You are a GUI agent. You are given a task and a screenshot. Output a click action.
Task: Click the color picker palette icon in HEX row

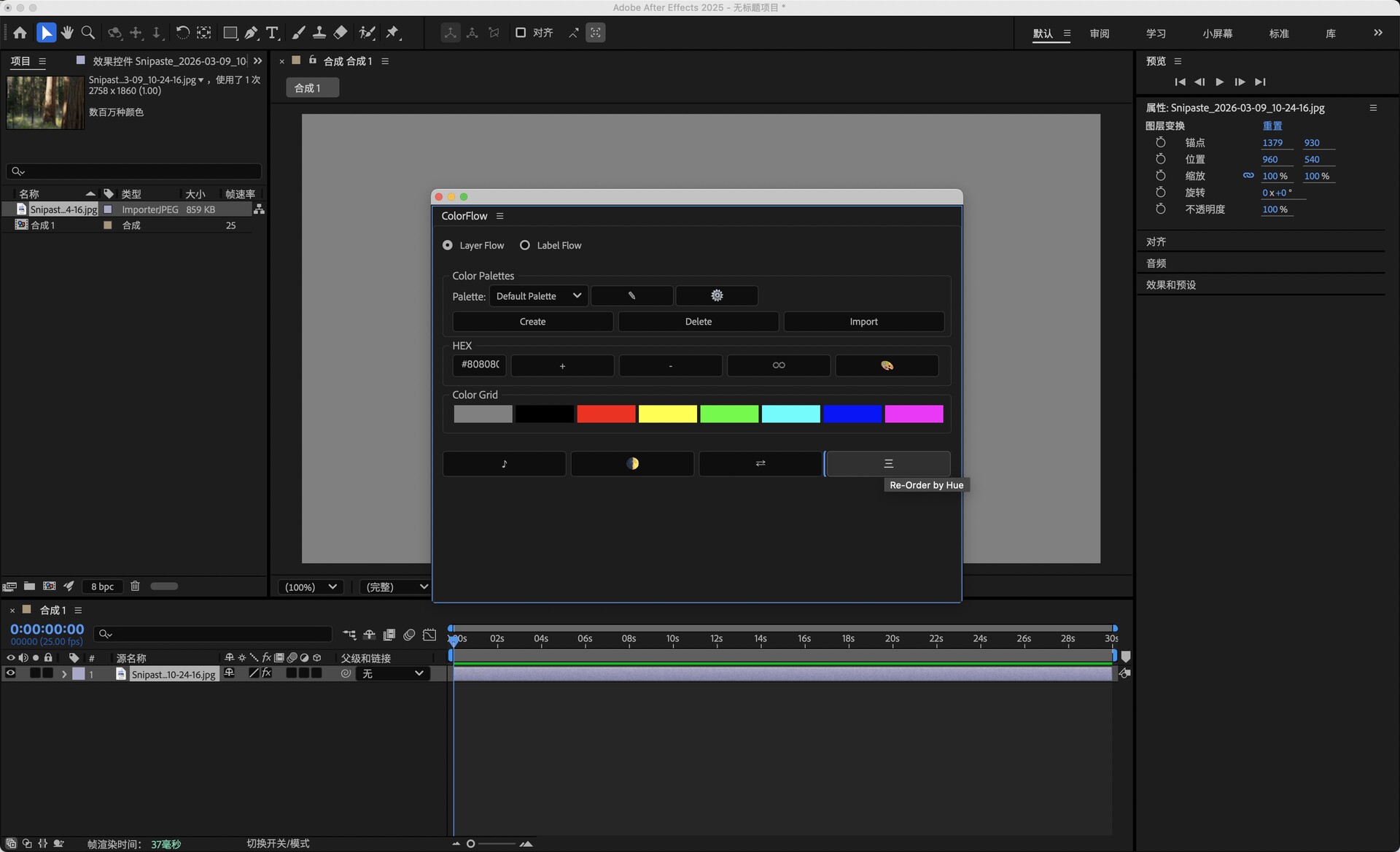pyautogui.click(x=887, y=365)
